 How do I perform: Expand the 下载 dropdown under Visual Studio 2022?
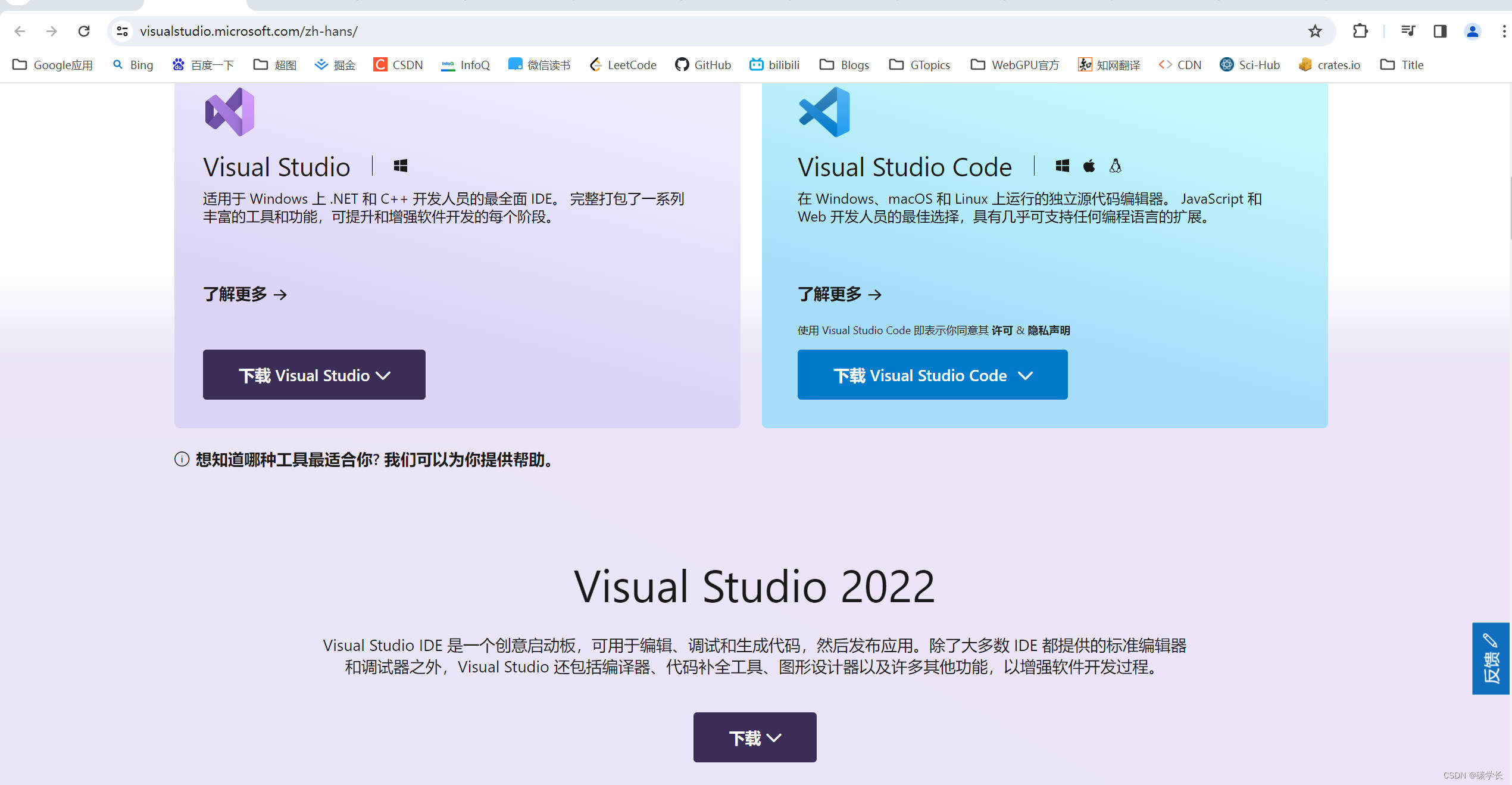pos(754,737)
